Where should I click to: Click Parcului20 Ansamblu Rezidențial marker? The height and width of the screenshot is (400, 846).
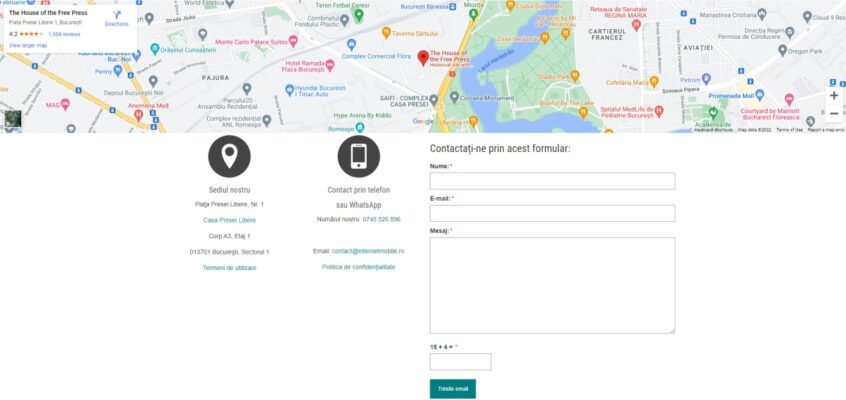247,88
